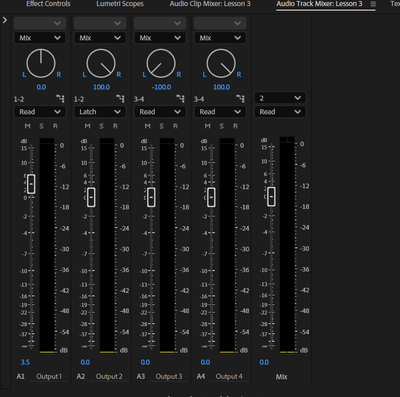Viewport: 400px width, 397px height.
Task: Mute track A4
Action: point(207,126)
